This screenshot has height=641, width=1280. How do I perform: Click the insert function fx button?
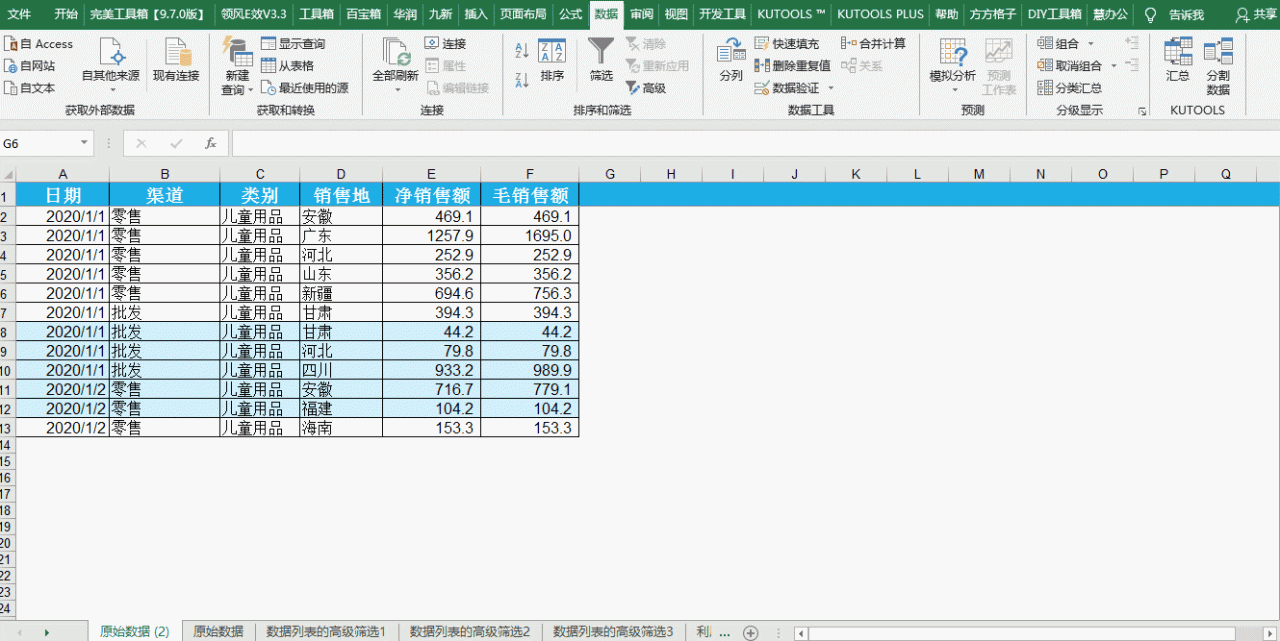pyautogui.click(x=211, y=144)
